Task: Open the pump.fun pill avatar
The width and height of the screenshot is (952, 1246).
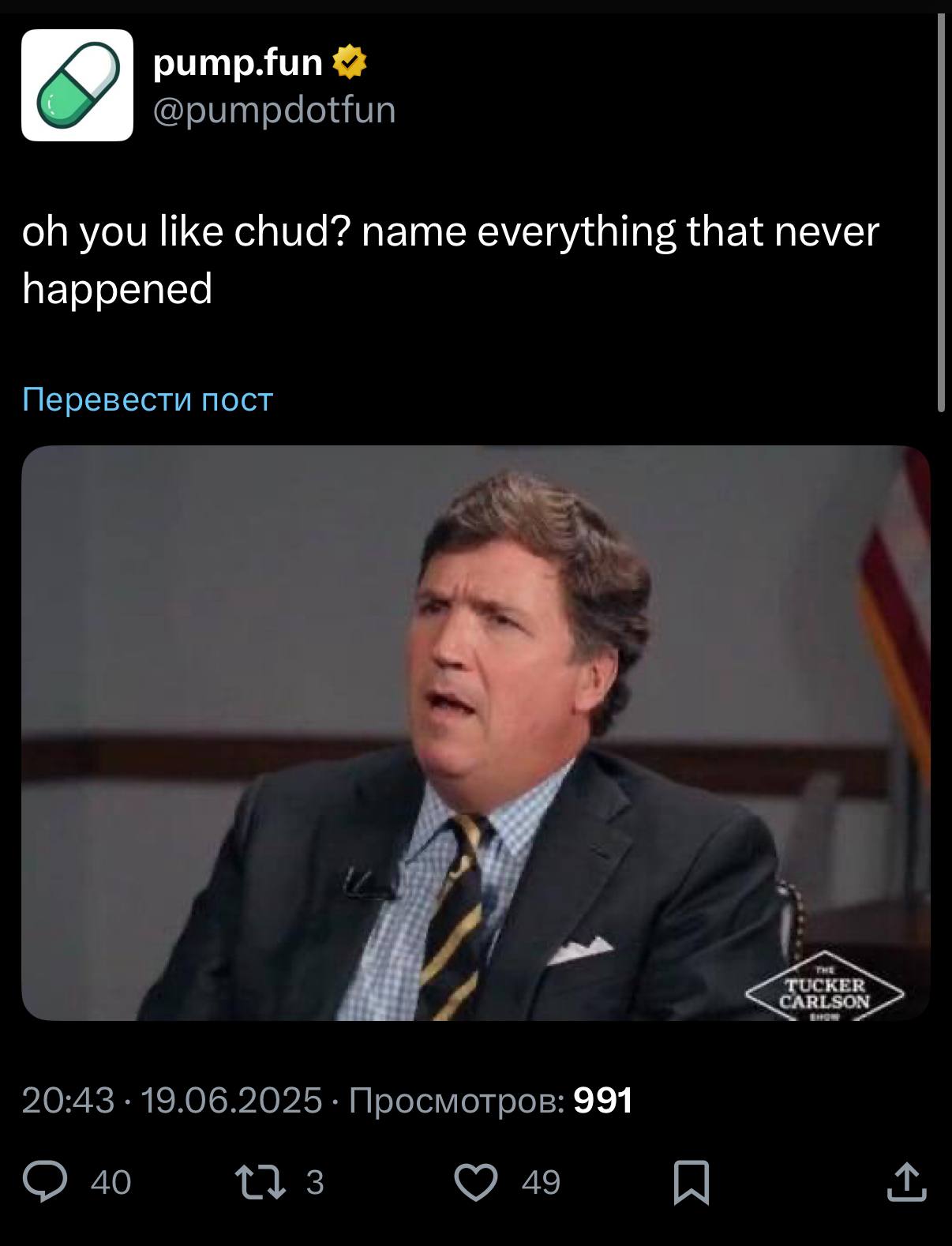Action: click(x=77, y=85)
